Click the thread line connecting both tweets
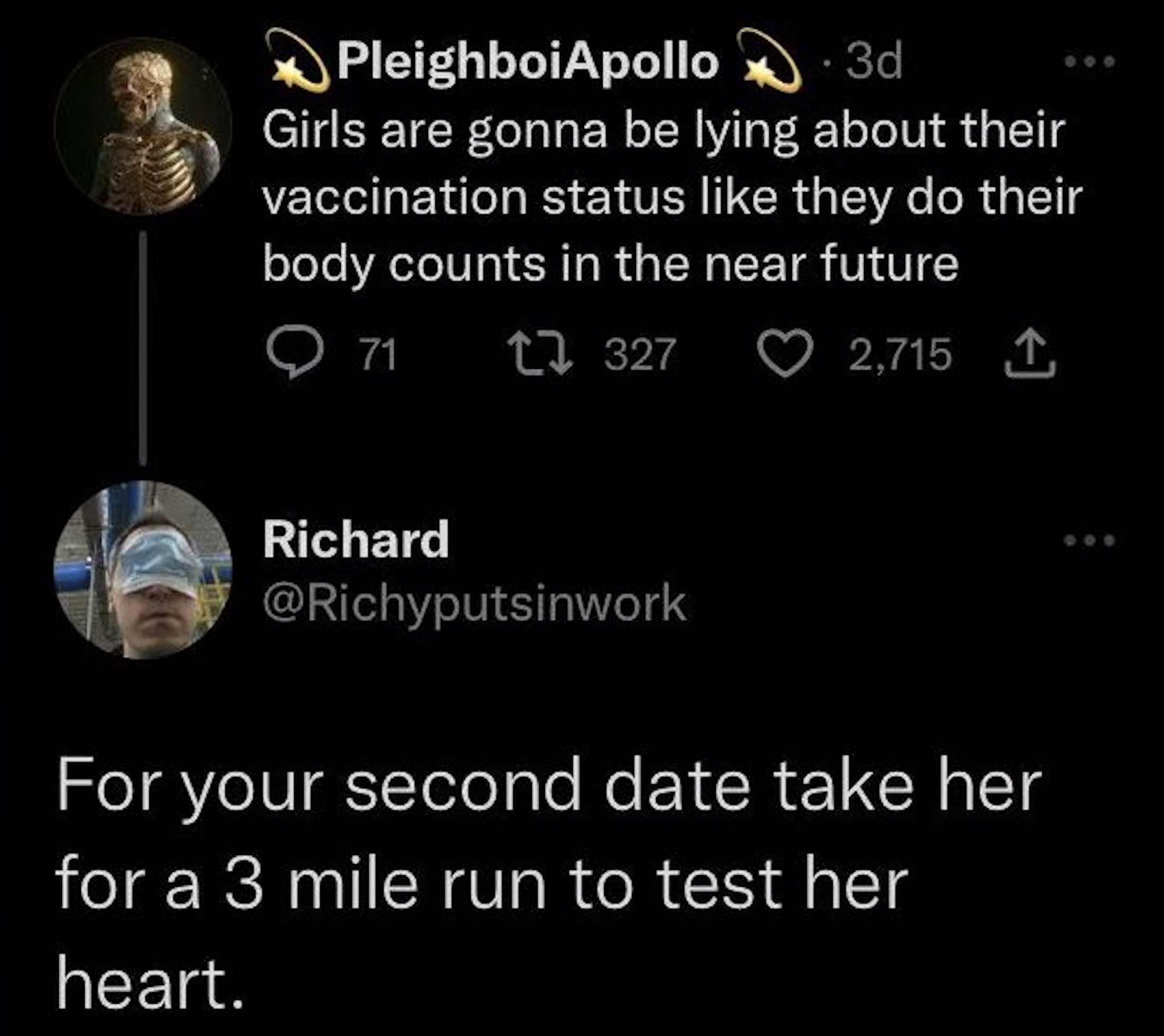 coord(143,348)
